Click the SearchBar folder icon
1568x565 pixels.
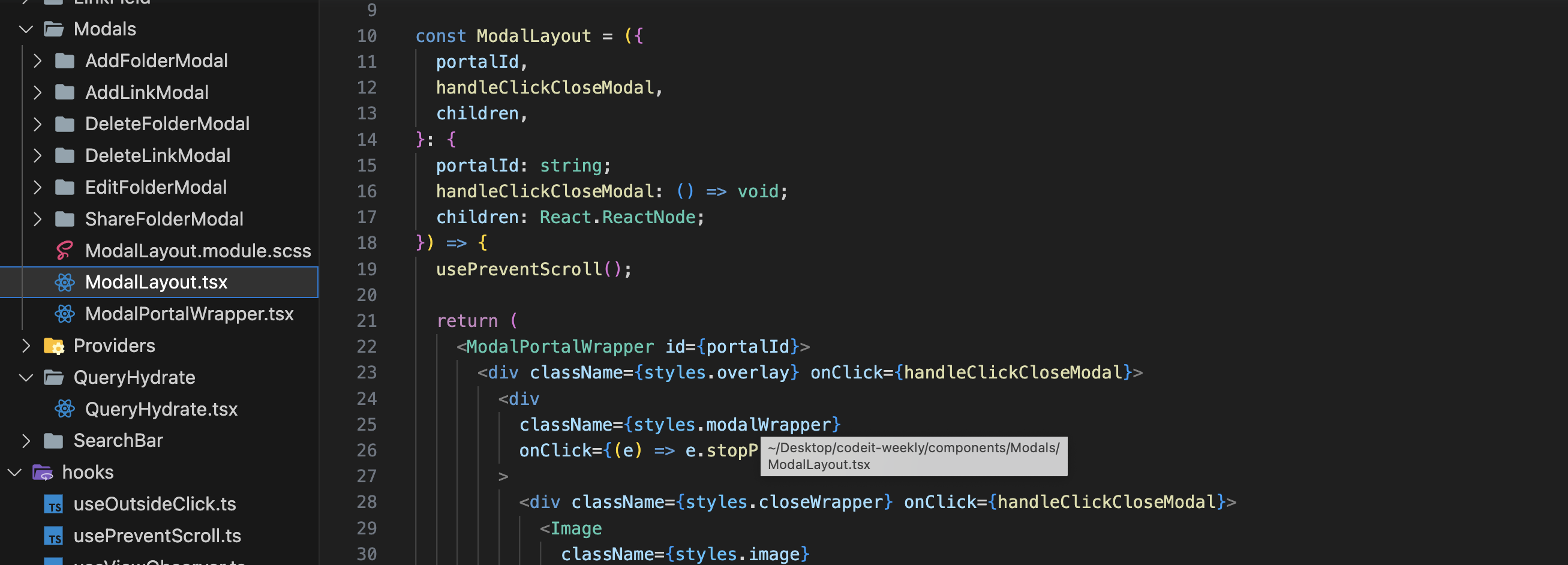point(53,441)
